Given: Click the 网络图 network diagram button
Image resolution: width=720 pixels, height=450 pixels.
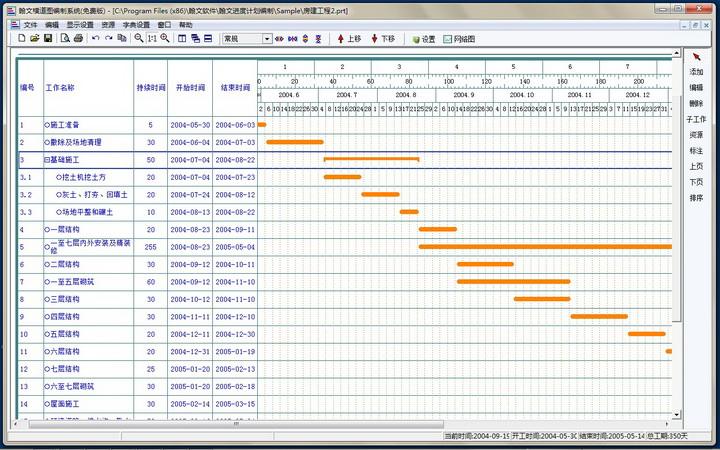Looking at the screenshot, I should tap(459, 39).
